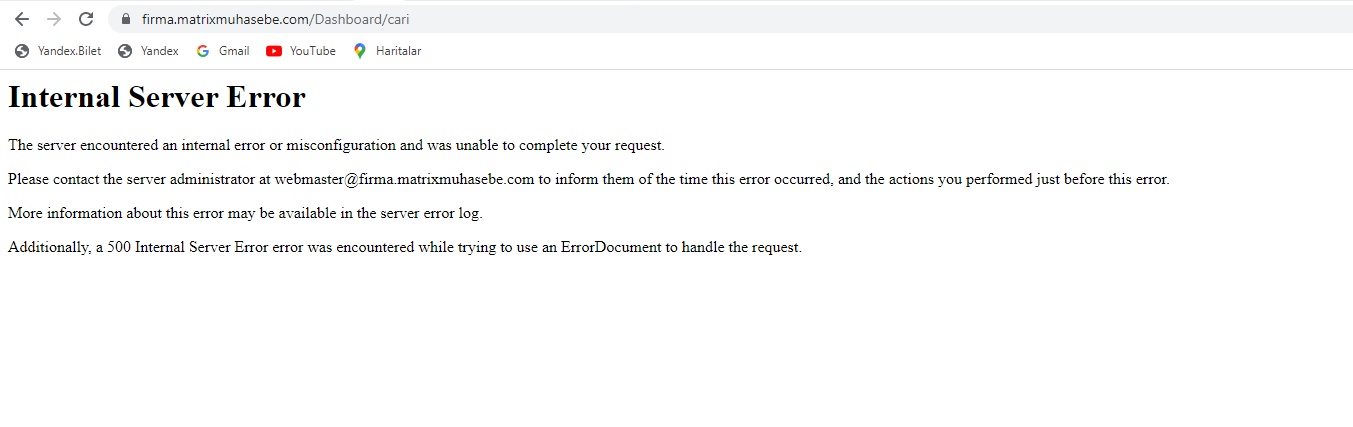Click the "server encountered an internal error" sentence

click(x=336, y=146)
